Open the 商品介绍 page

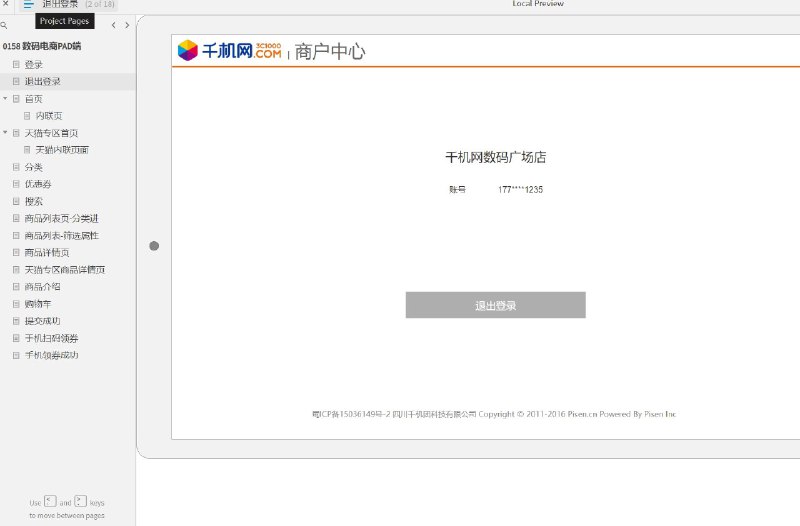pyautogui.click(x=42, y=287)
